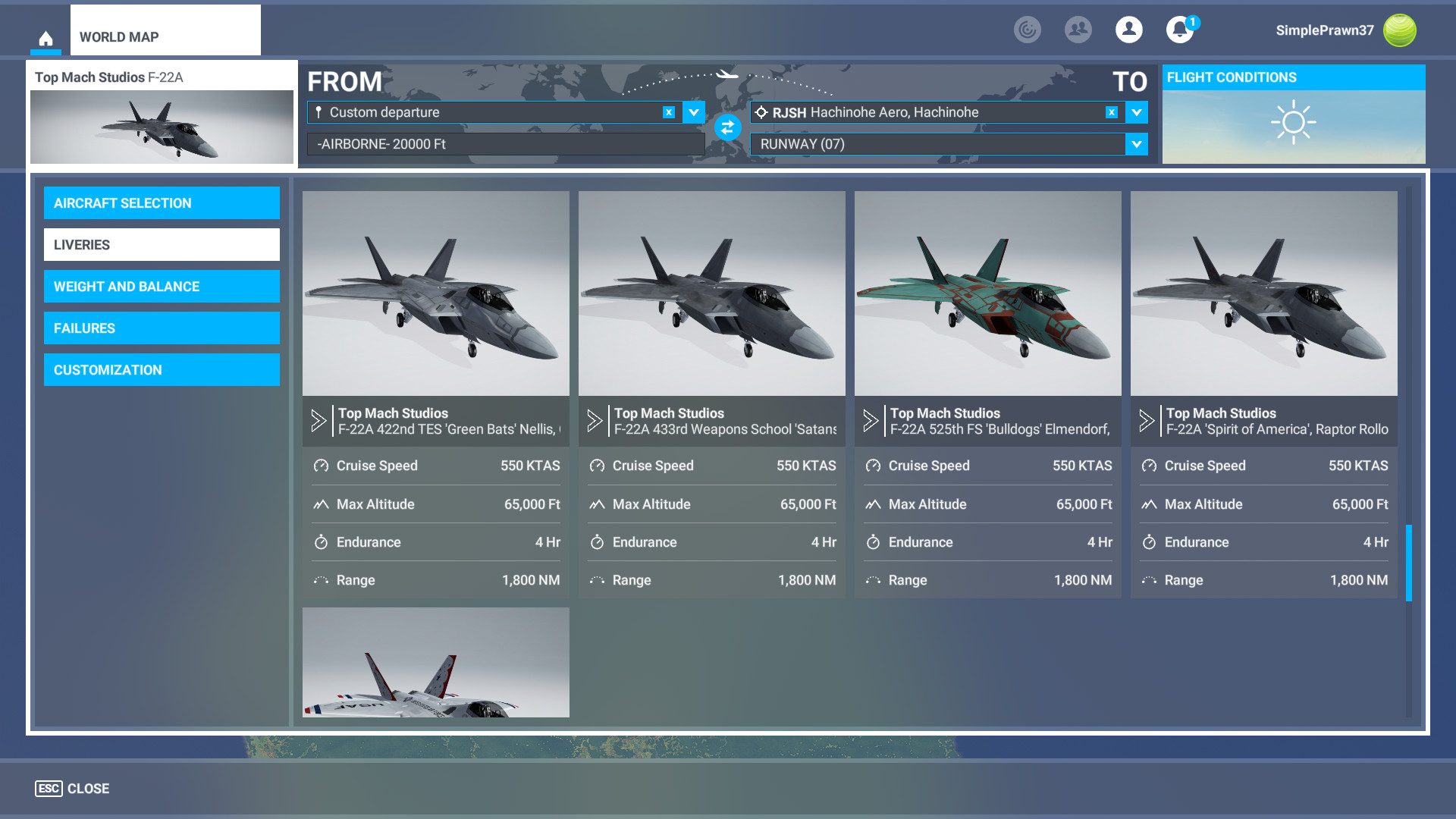The height and width of the screenshot is (819, 1456).
Task: Clear the Custom departure field with X
Action: tap(668, 112)
